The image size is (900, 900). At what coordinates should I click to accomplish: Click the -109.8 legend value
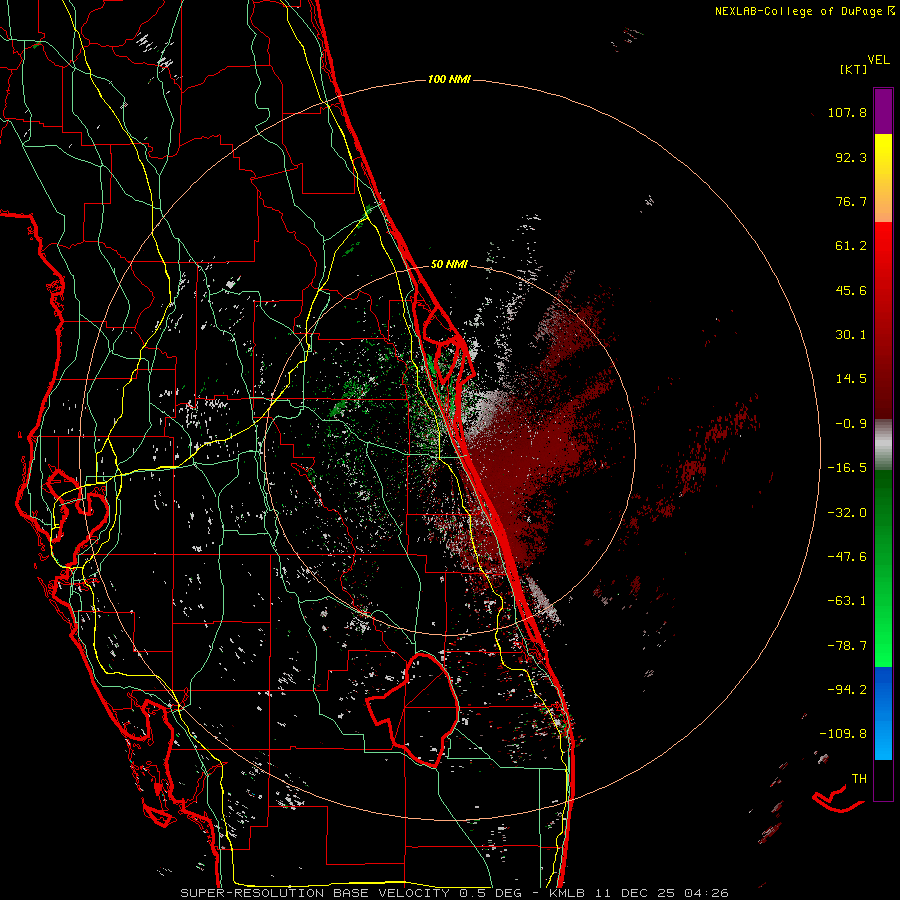coord(843,734)
